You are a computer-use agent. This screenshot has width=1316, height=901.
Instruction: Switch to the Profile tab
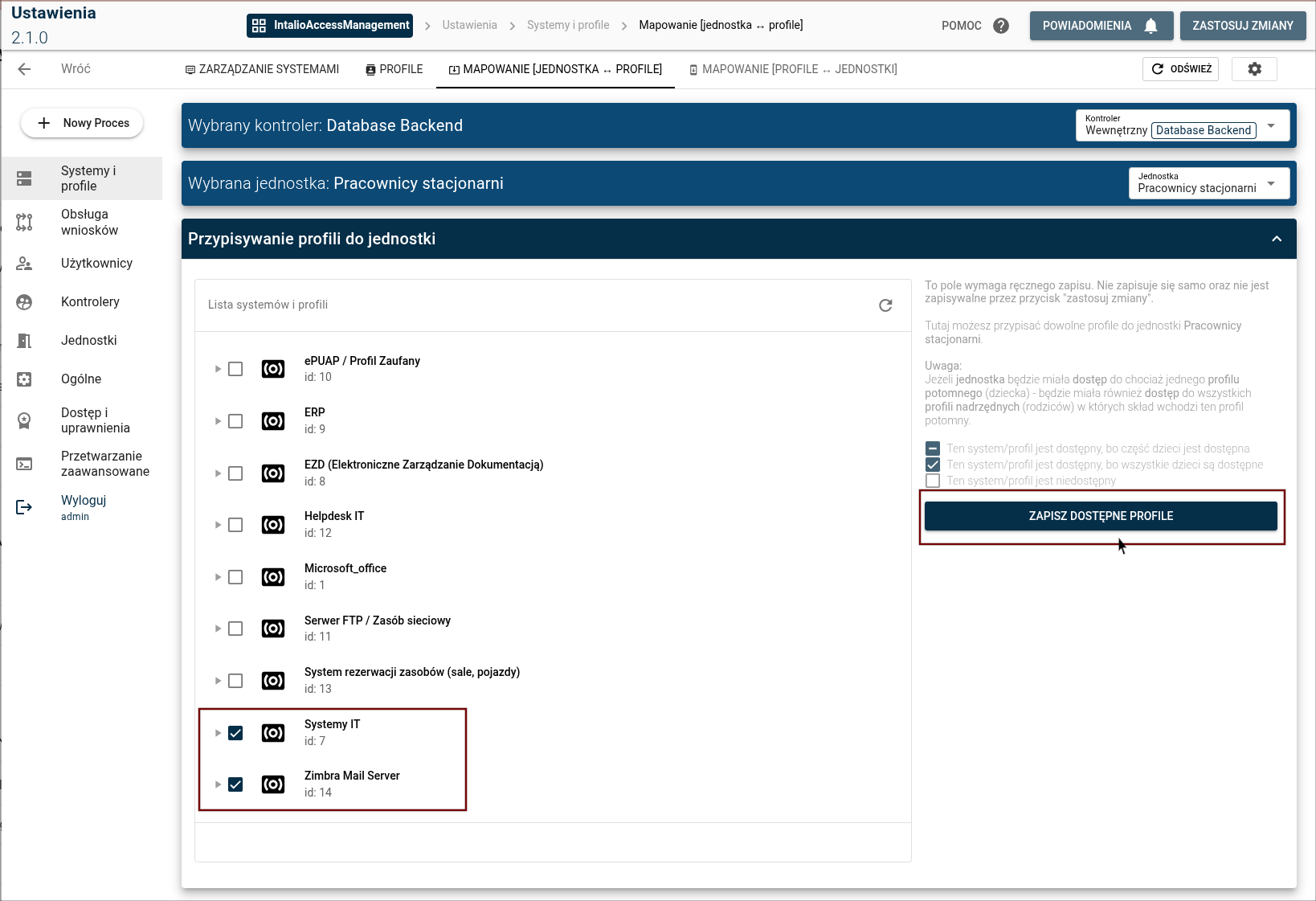(x=394, y=69)
